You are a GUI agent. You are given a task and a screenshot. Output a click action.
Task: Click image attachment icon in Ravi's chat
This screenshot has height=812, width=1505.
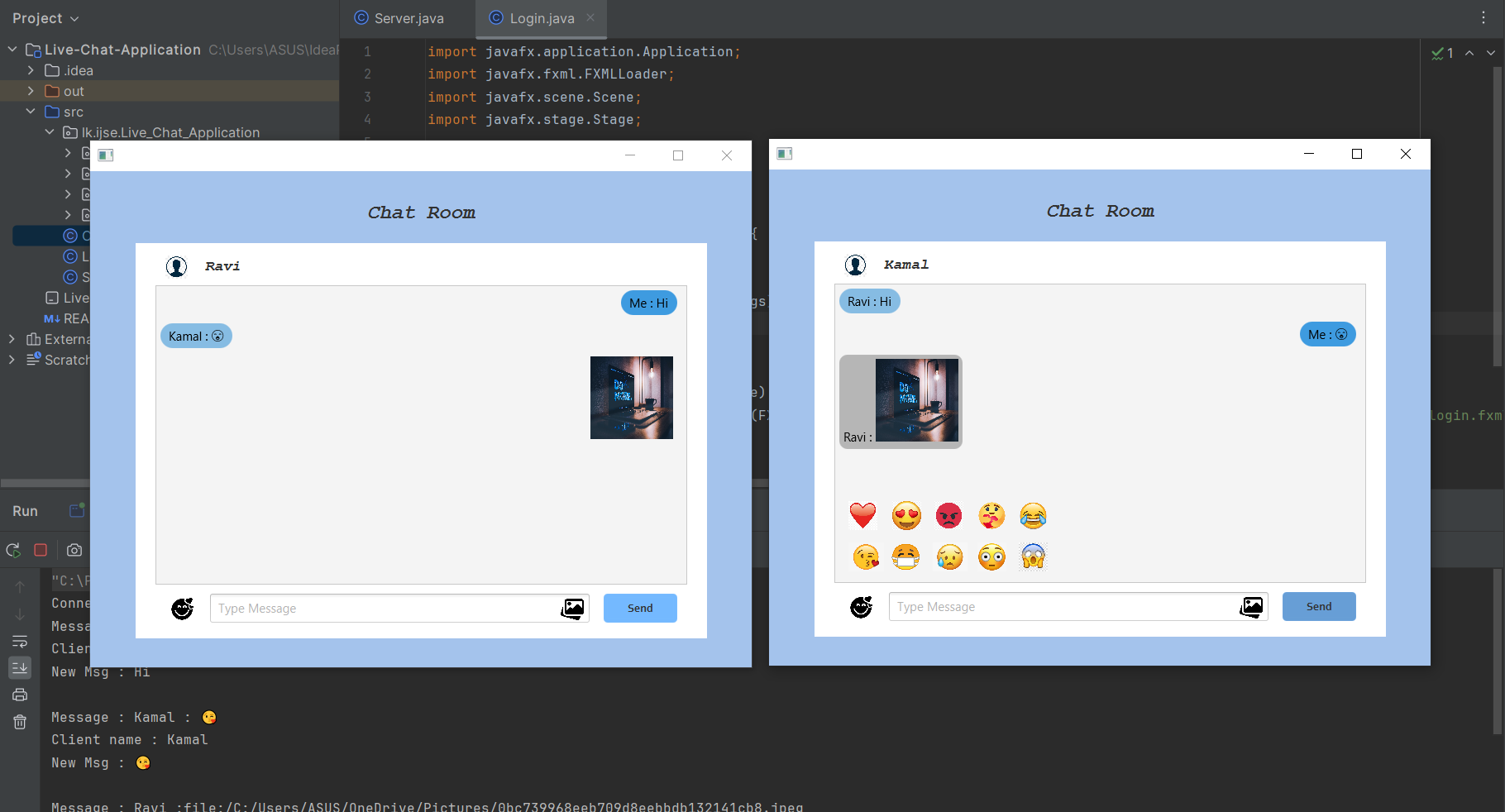pyautogui.click(x=572, y=608)
